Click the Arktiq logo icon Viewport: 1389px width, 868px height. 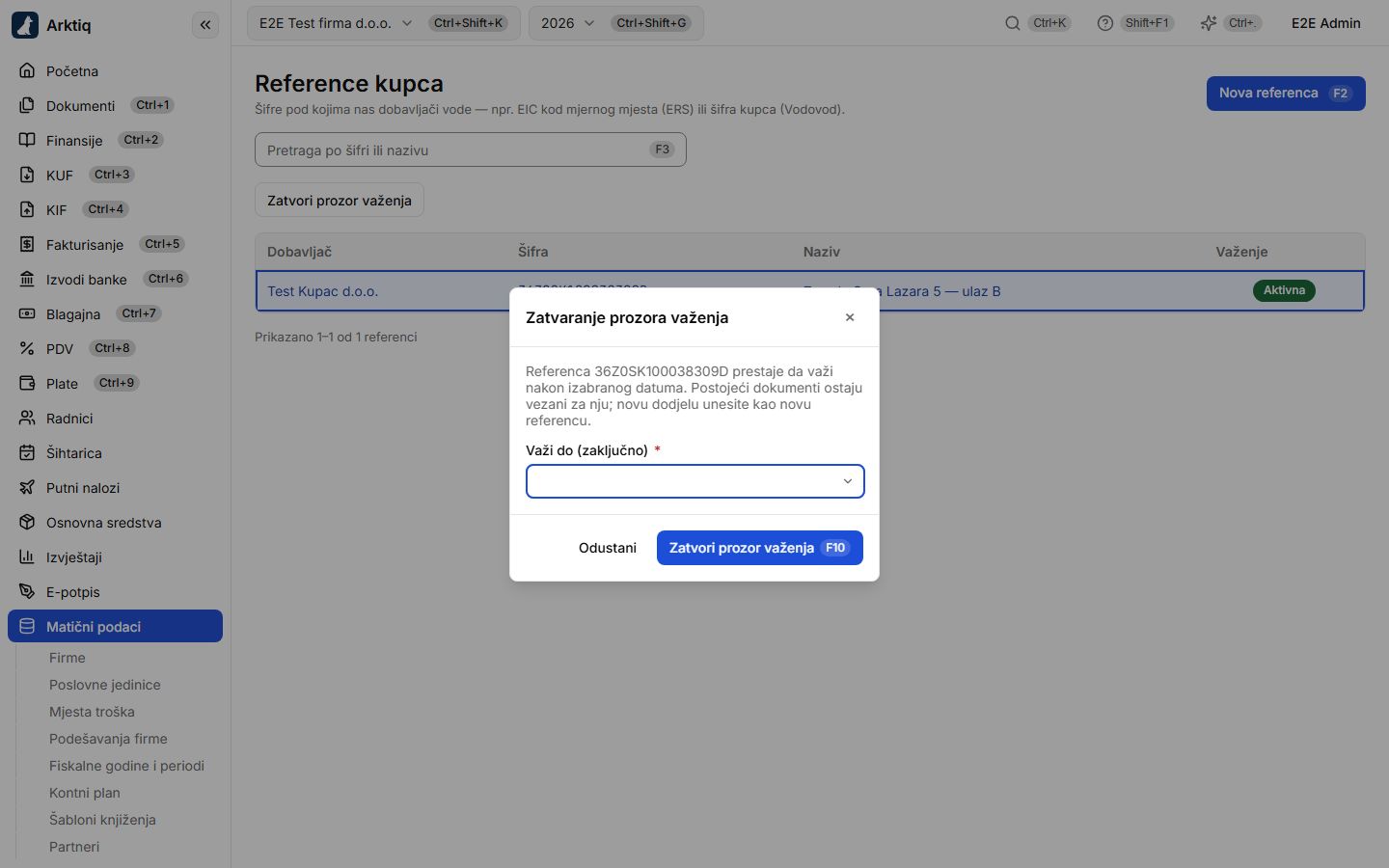pyautogui.click(x=25, y=25)
